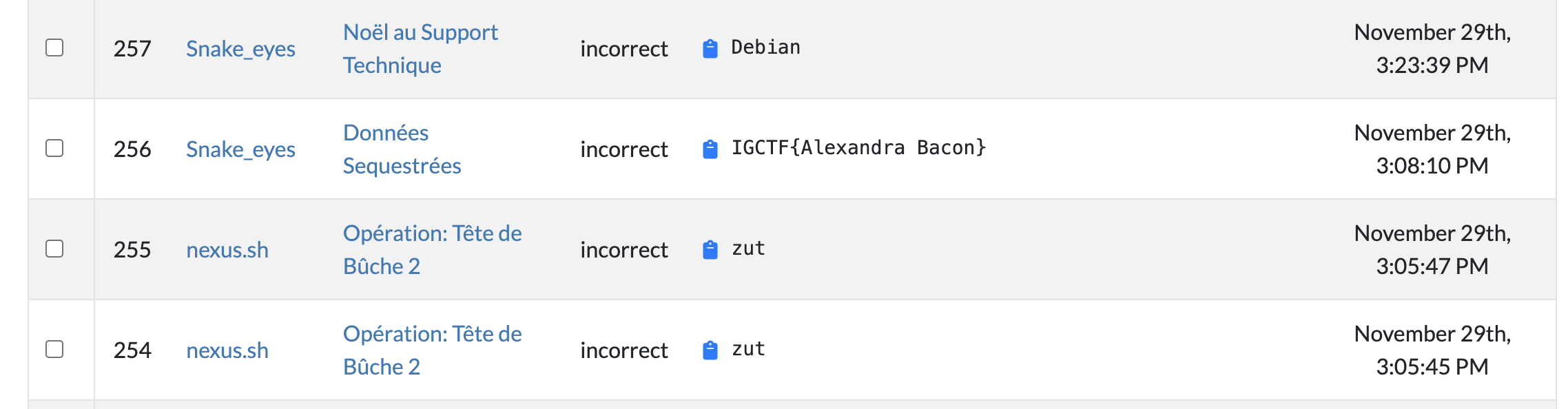Image resolution: width=1568 pixels, height=409 pixels.
Task: Open Snake_eyes profile in row 257
Action: [x=240, y=49]
